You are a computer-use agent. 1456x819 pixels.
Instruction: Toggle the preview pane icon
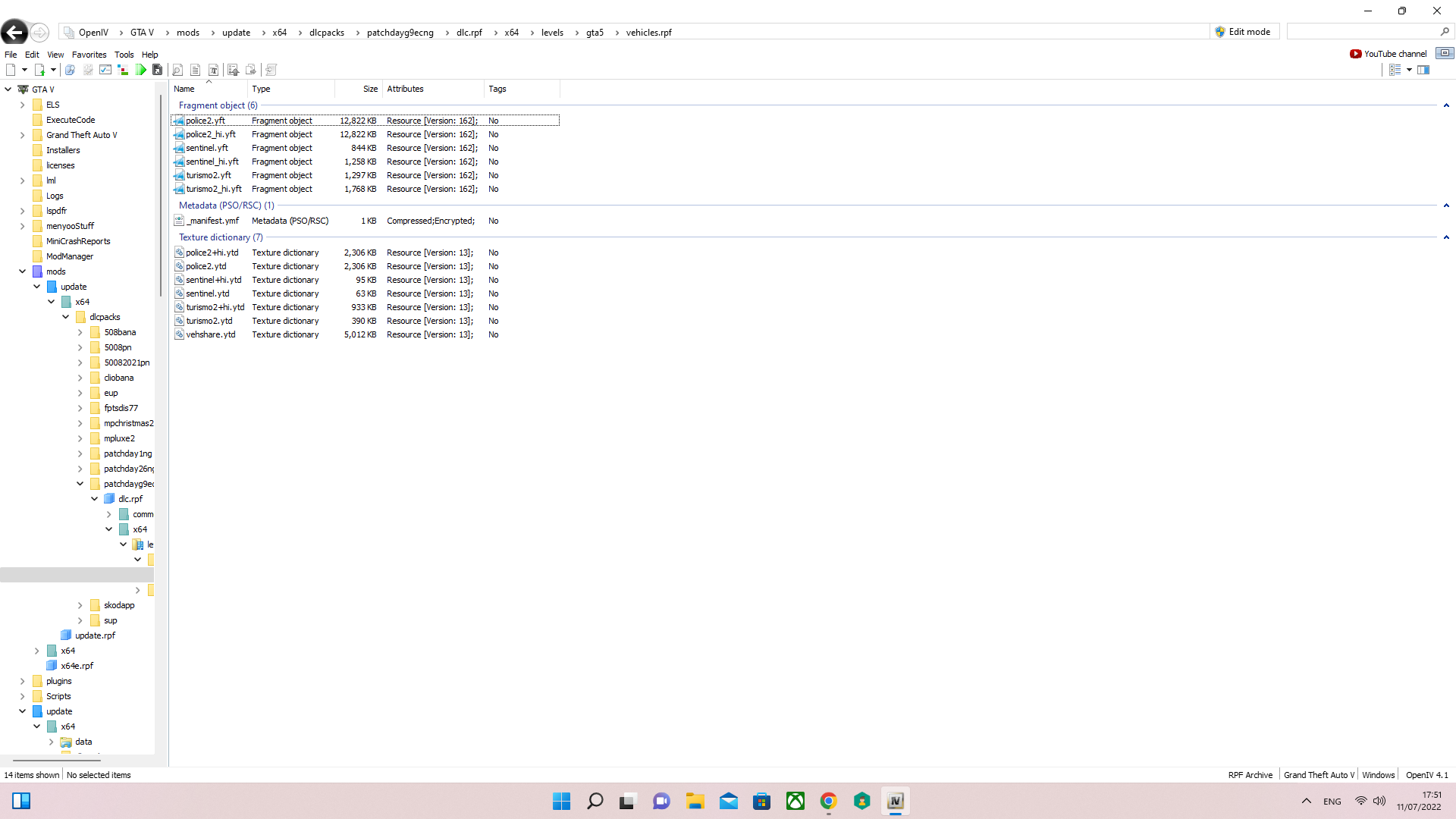[1423, 70]
